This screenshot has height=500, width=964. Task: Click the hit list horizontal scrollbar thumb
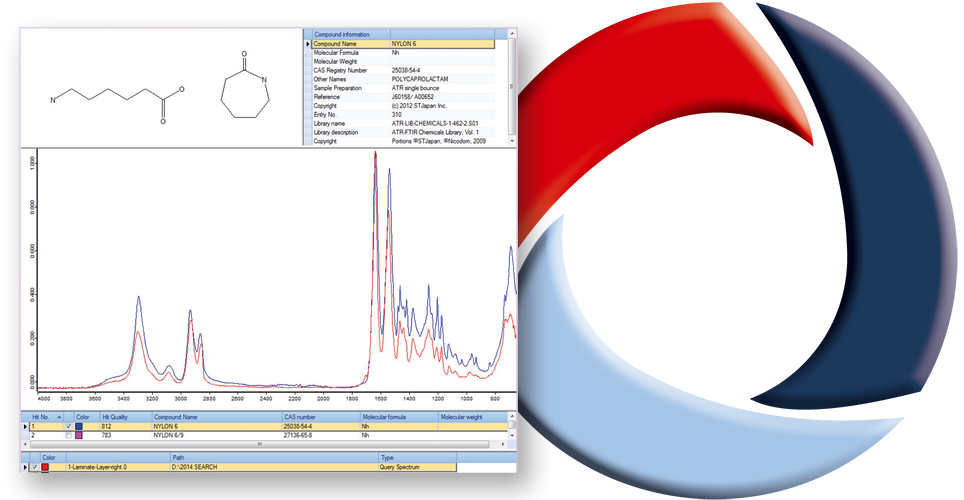[x=259, y=444]
